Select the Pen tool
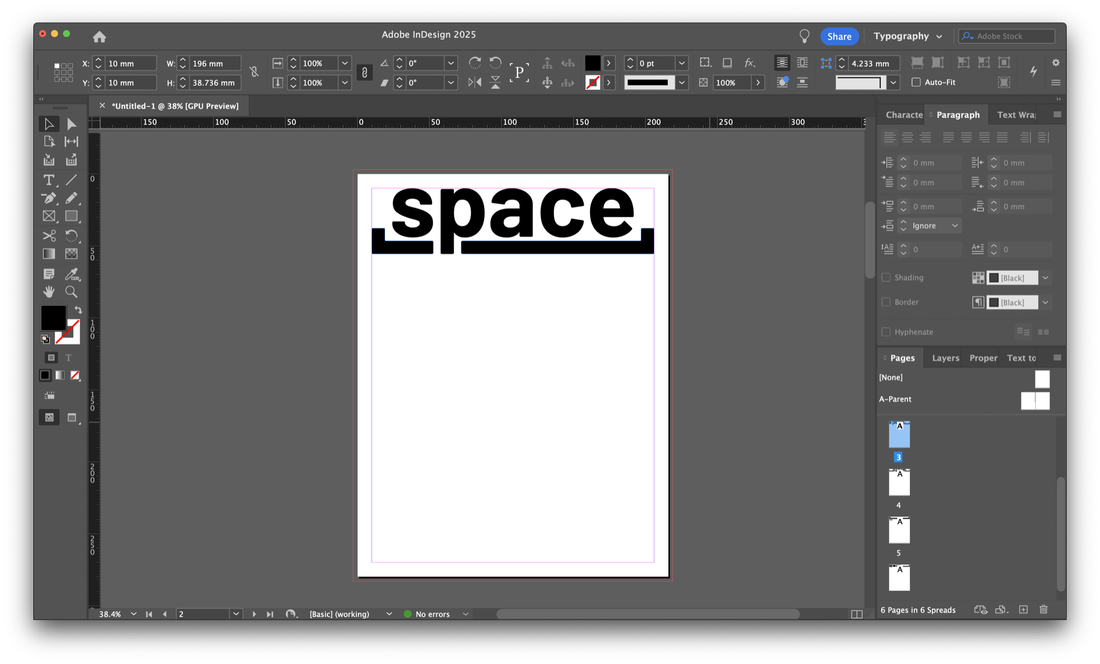The image size is (1100, 664). tap(48, 198)
